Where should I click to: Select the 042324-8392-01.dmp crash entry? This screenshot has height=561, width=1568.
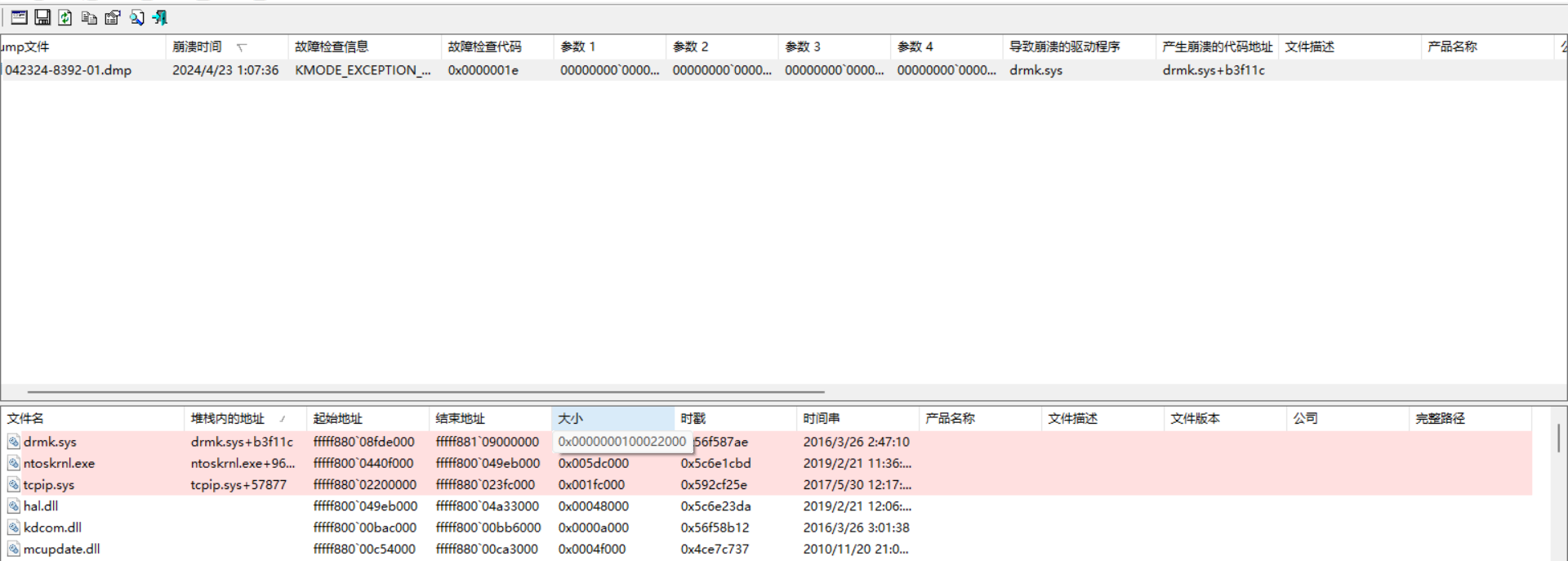(x=69, y=70)
